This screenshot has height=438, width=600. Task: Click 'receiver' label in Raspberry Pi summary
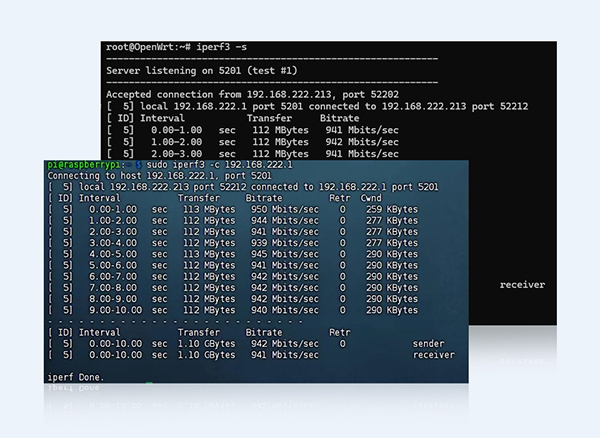[434, 355]
